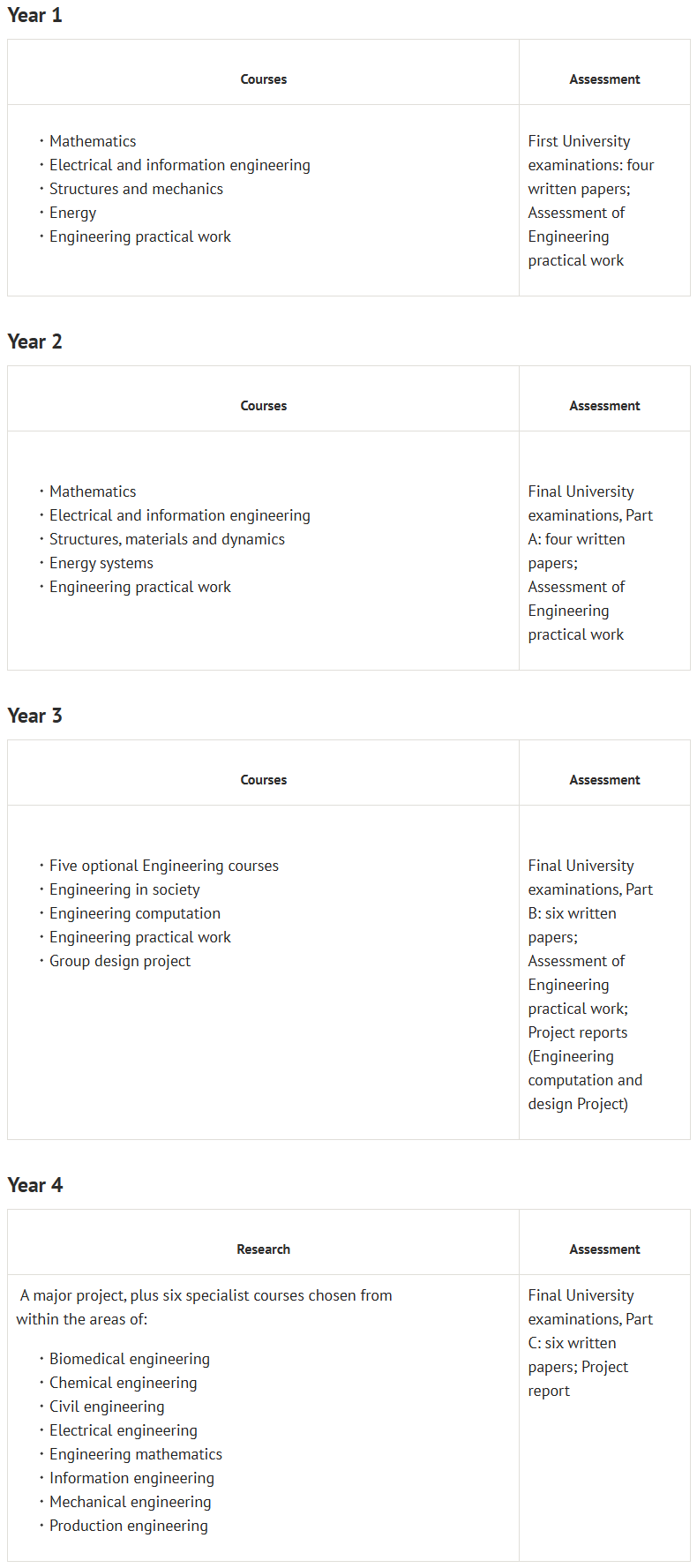This screenshot has width=697, height=1568.
Task: Click the "Chemical engineering" list item
Action: point(124,1383)
